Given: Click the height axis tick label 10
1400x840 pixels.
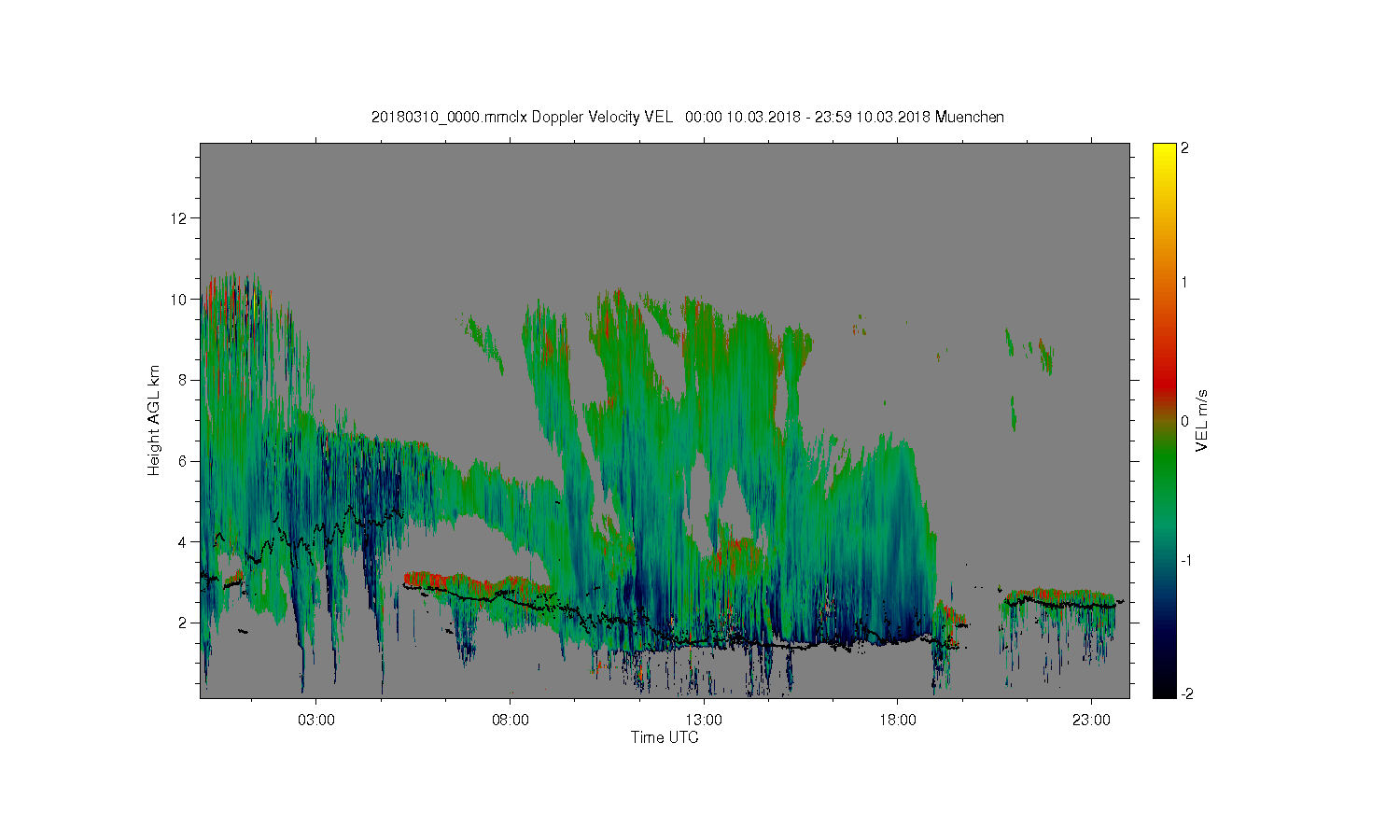Looking at the screenshot, I should (x=179, y=299).
